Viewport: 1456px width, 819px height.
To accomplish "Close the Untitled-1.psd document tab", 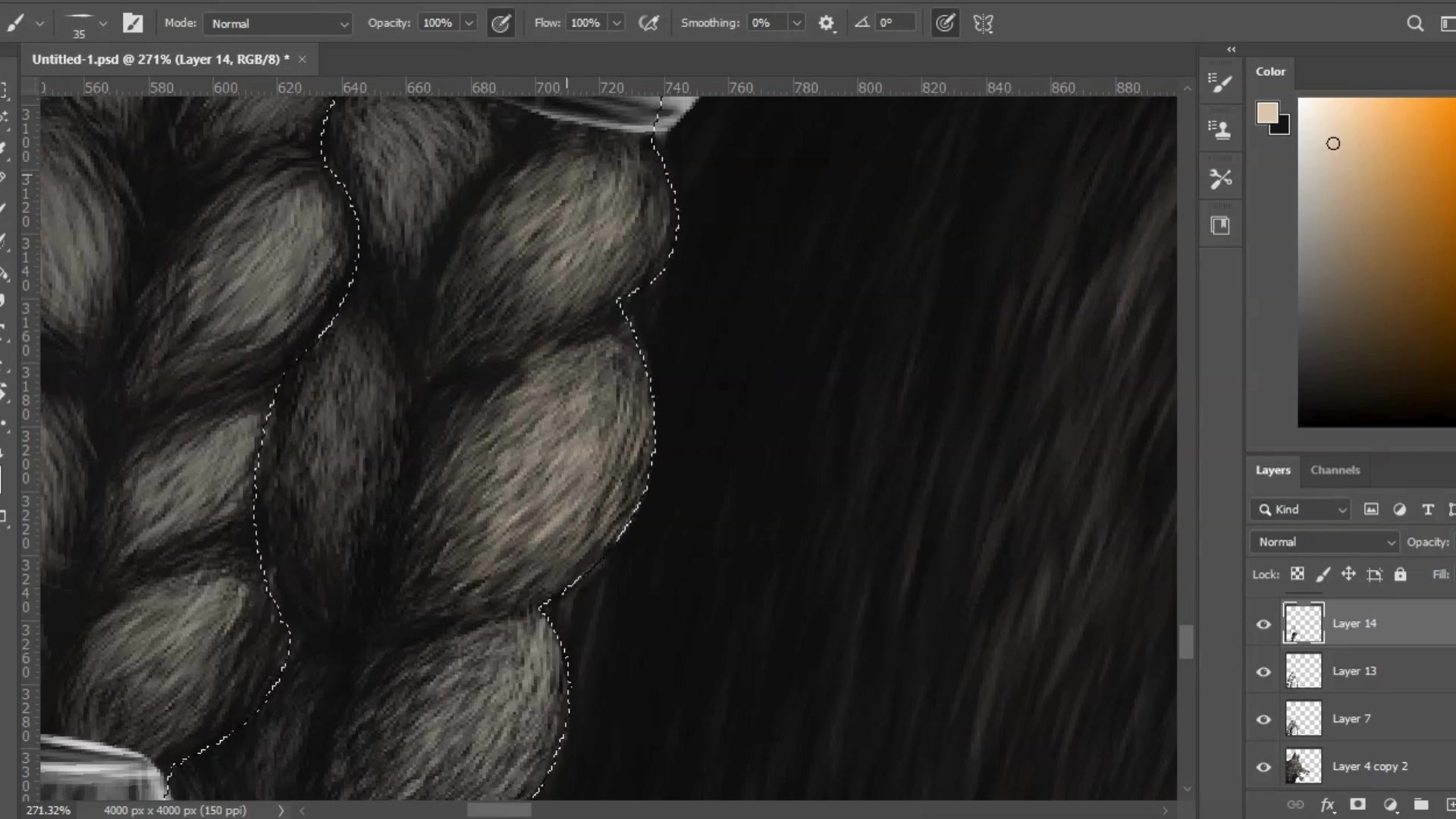I will [x=303, y=59].
